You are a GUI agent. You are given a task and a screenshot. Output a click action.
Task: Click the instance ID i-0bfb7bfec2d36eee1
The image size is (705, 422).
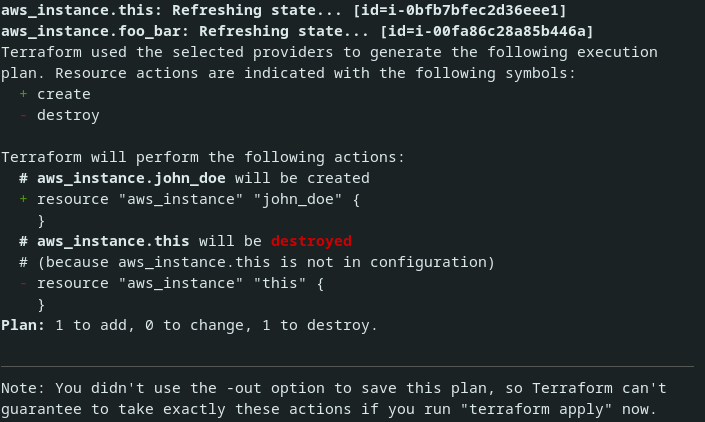click(482, 10)
